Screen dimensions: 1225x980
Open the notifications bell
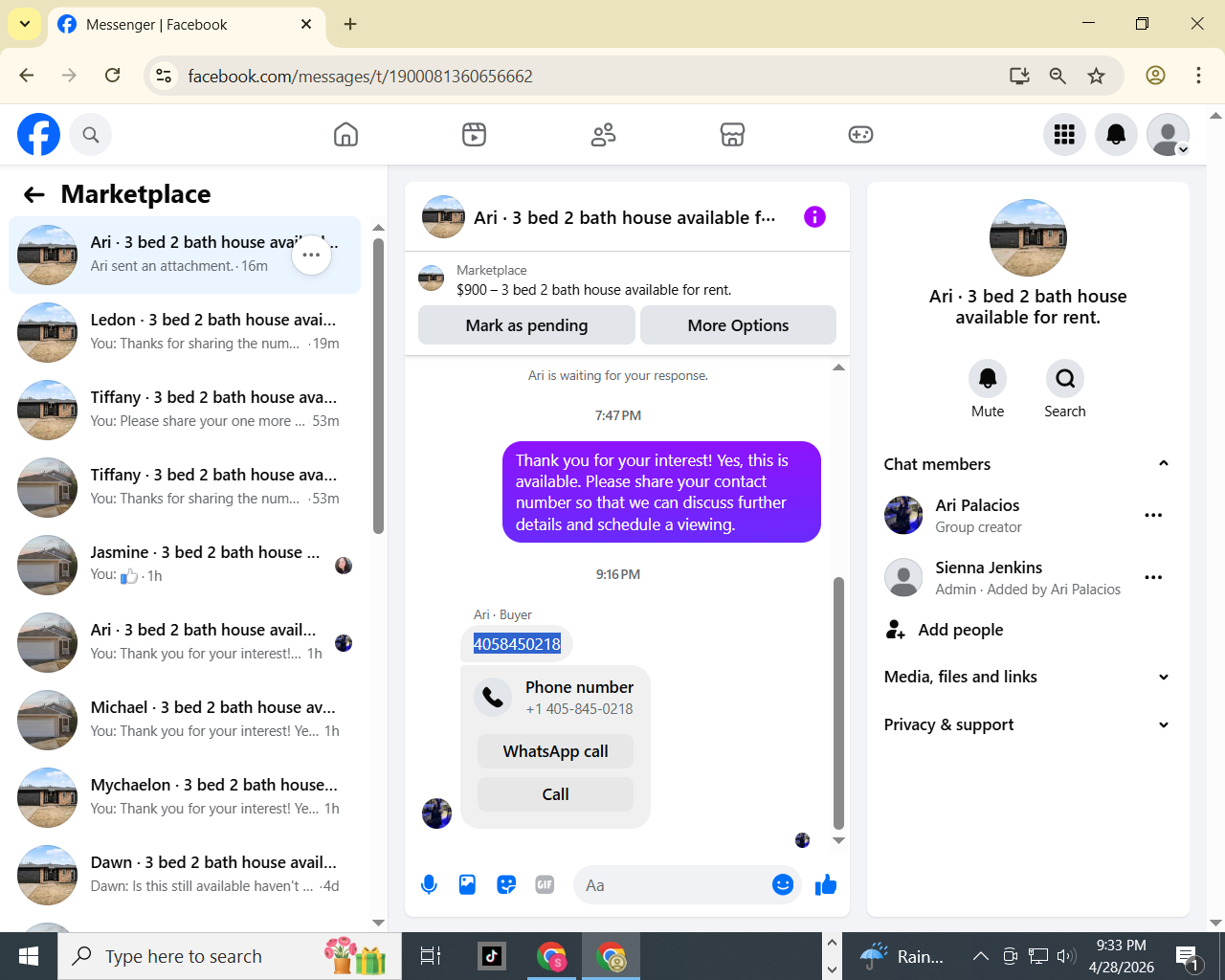(1116, 135)
